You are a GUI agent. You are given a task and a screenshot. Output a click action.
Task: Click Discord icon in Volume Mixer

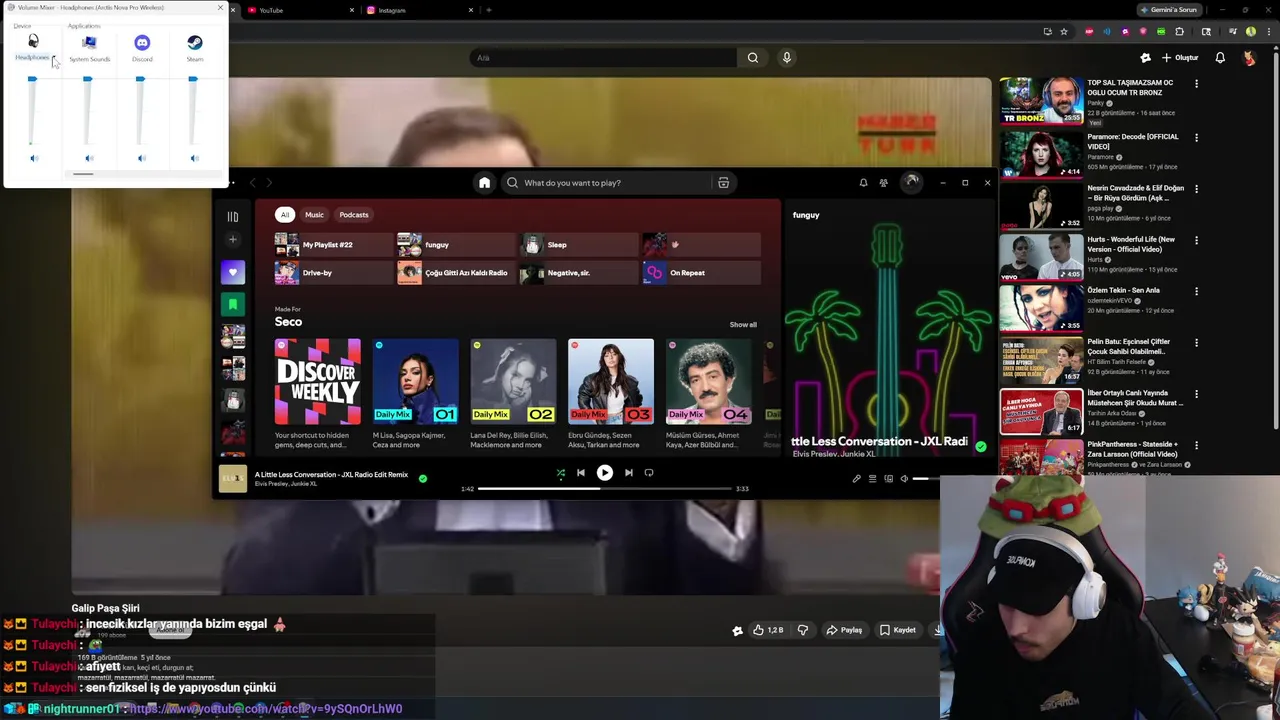142,42
